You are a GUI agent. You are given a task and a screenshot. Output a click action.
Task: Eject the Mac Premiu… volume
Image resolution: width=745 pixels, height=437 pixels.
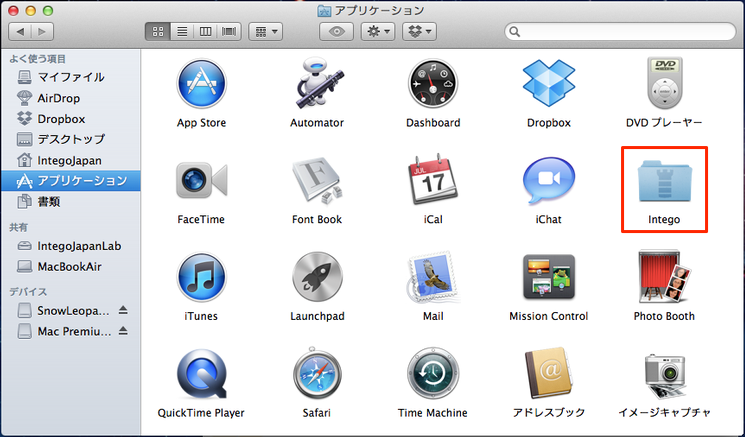pos(123,331)
